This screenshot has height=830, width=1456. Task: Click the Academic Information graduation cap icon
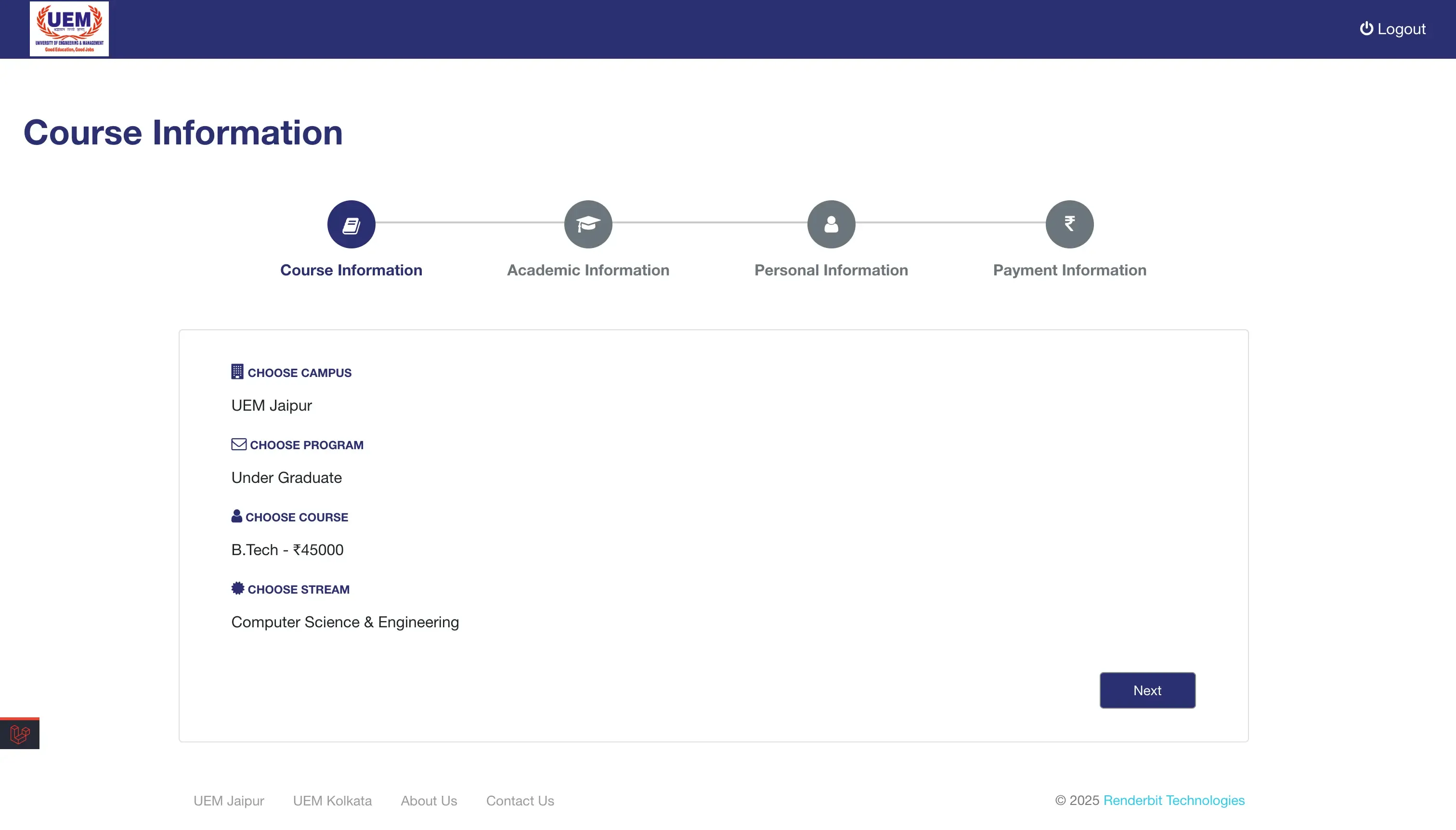pos(587,223)
